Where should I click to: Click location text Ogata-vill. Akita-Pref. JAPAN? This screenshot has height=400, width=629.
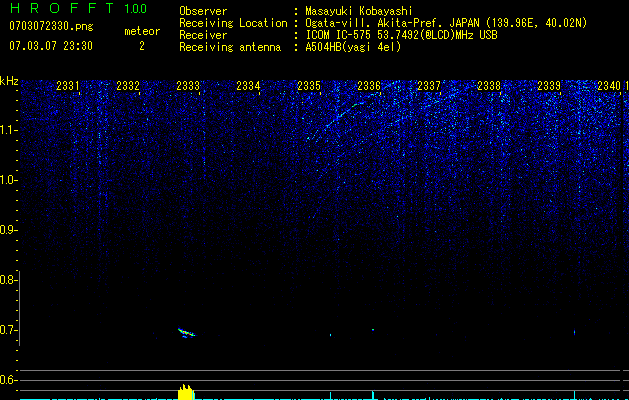[x=392, y=23]
